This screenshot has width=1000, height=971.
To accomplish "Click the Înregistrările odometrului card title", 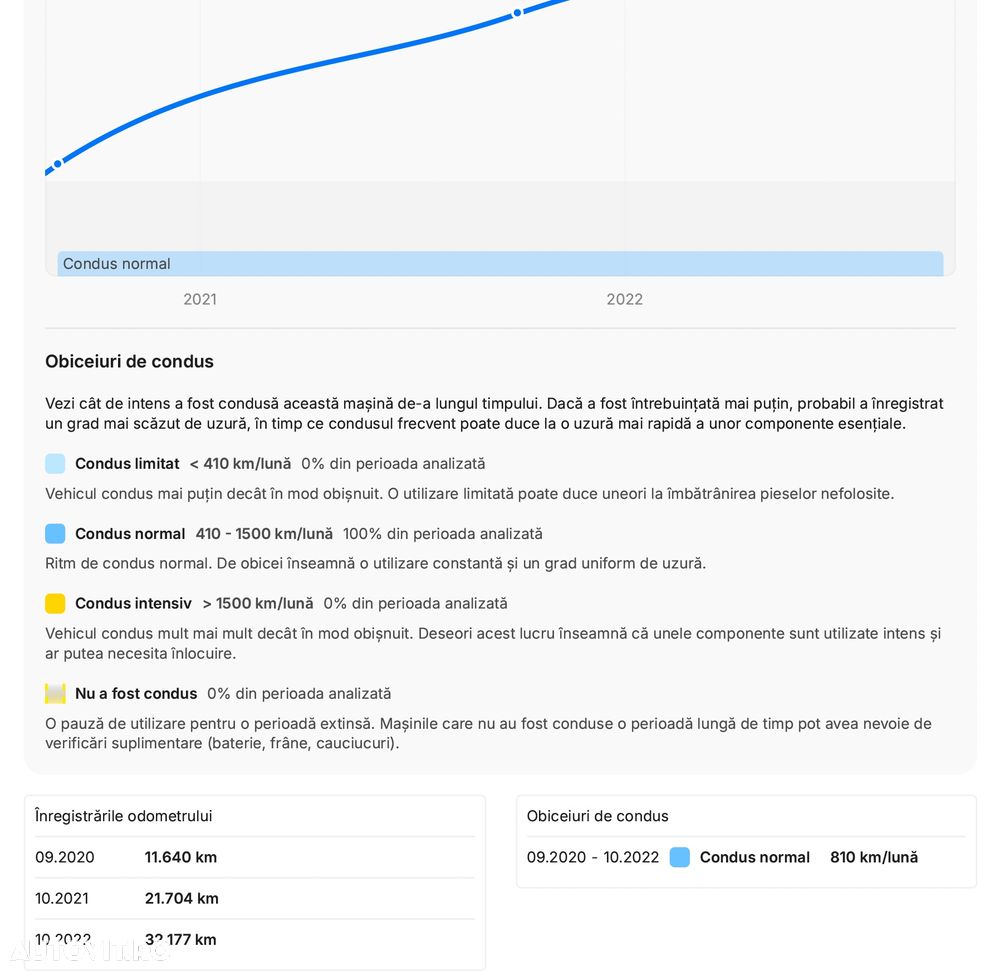I will [123, 816].
